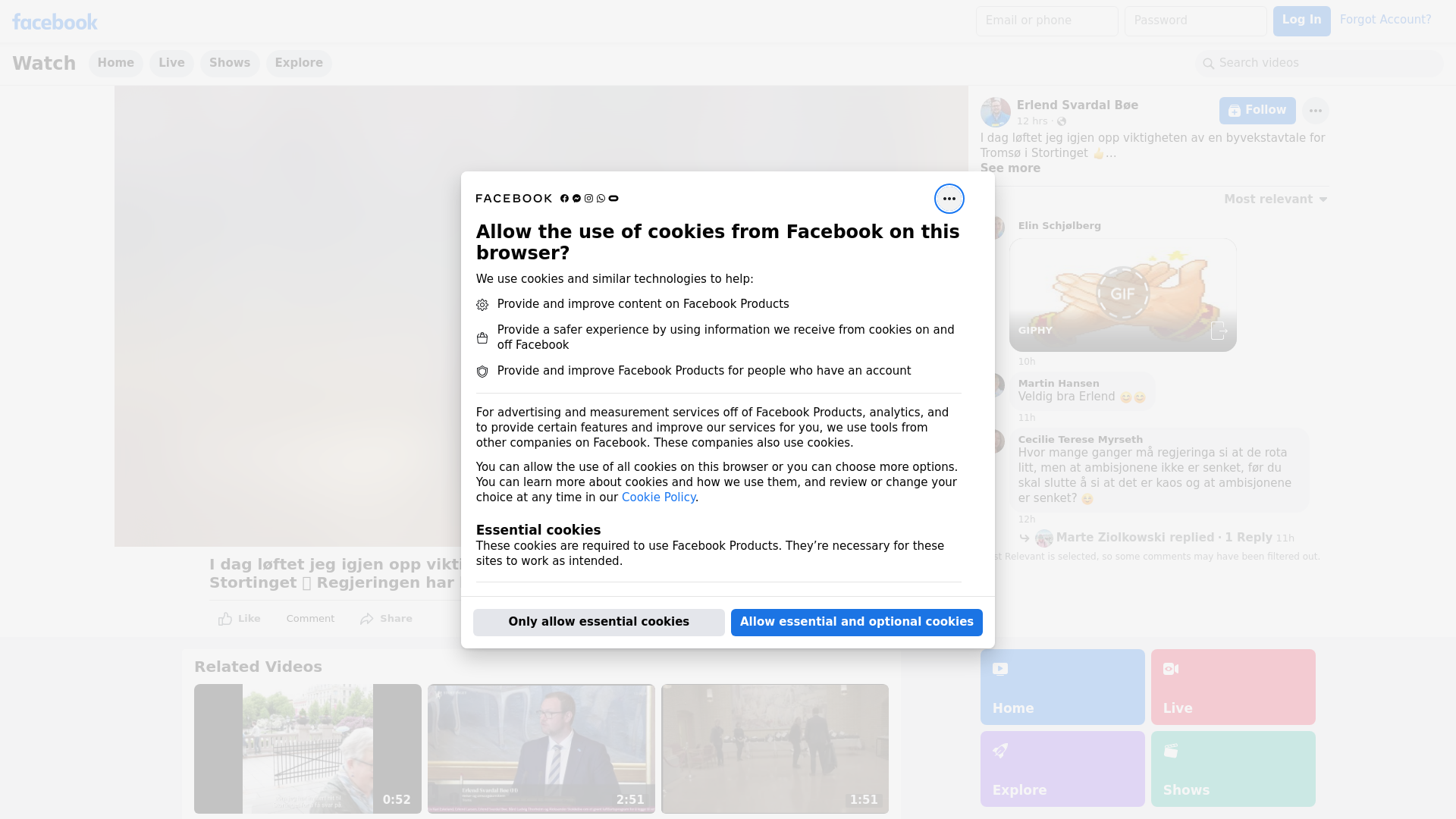Open the green Shows tile
The width and height of the screenshot is (1456, 819).
(x=1232, y=769)
